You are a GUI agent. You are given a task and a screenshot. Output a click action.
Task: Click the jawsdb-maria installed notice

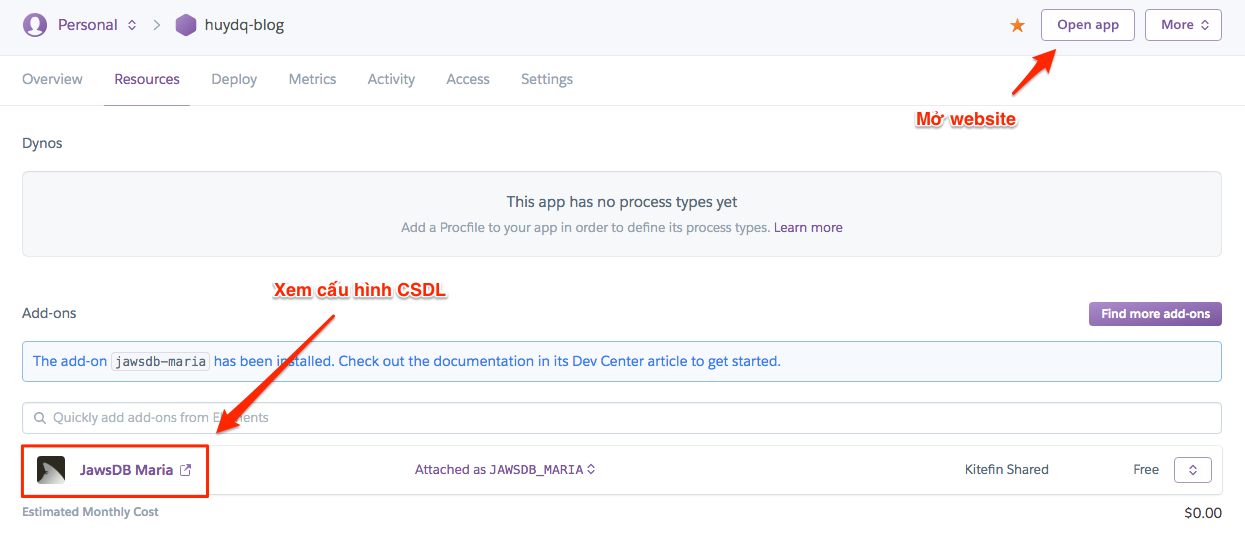(x=622, y=361)
